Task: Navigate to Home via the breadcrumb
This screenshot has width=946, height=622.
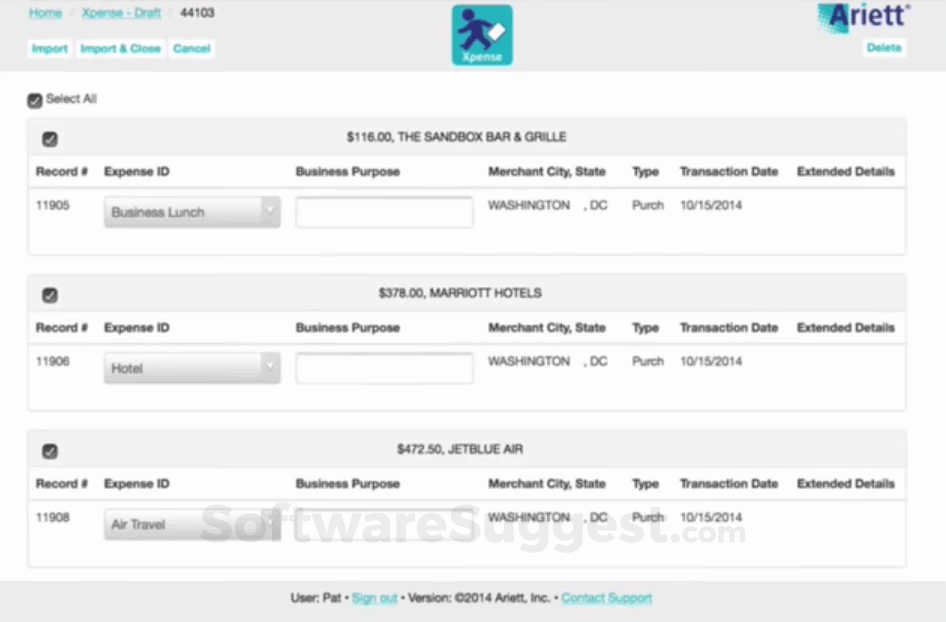Action: pyautogui.click(x=45, y=12)
